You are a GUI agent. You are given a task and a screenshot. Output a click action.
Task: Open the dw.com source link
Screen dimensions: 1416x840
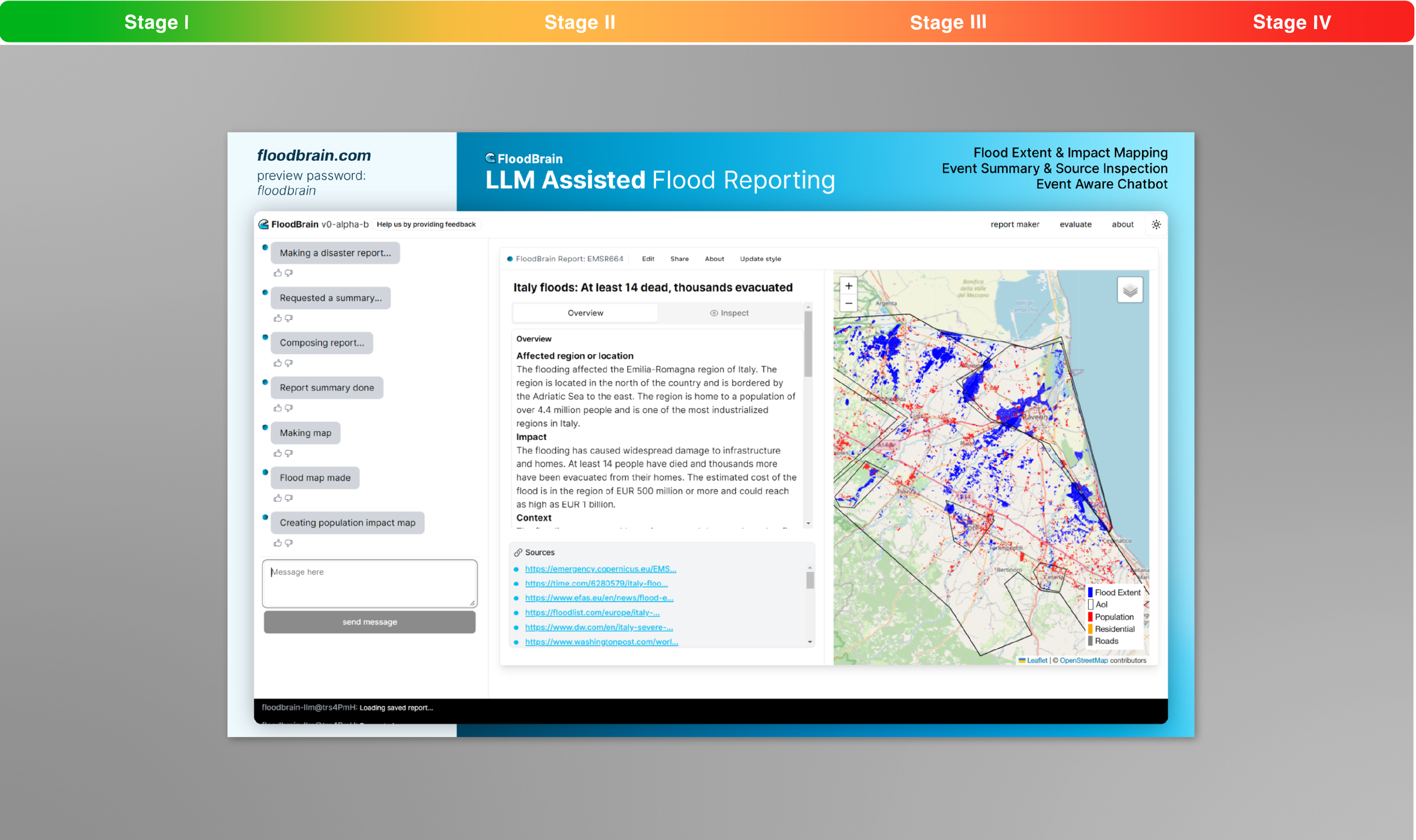click(599, 627)
